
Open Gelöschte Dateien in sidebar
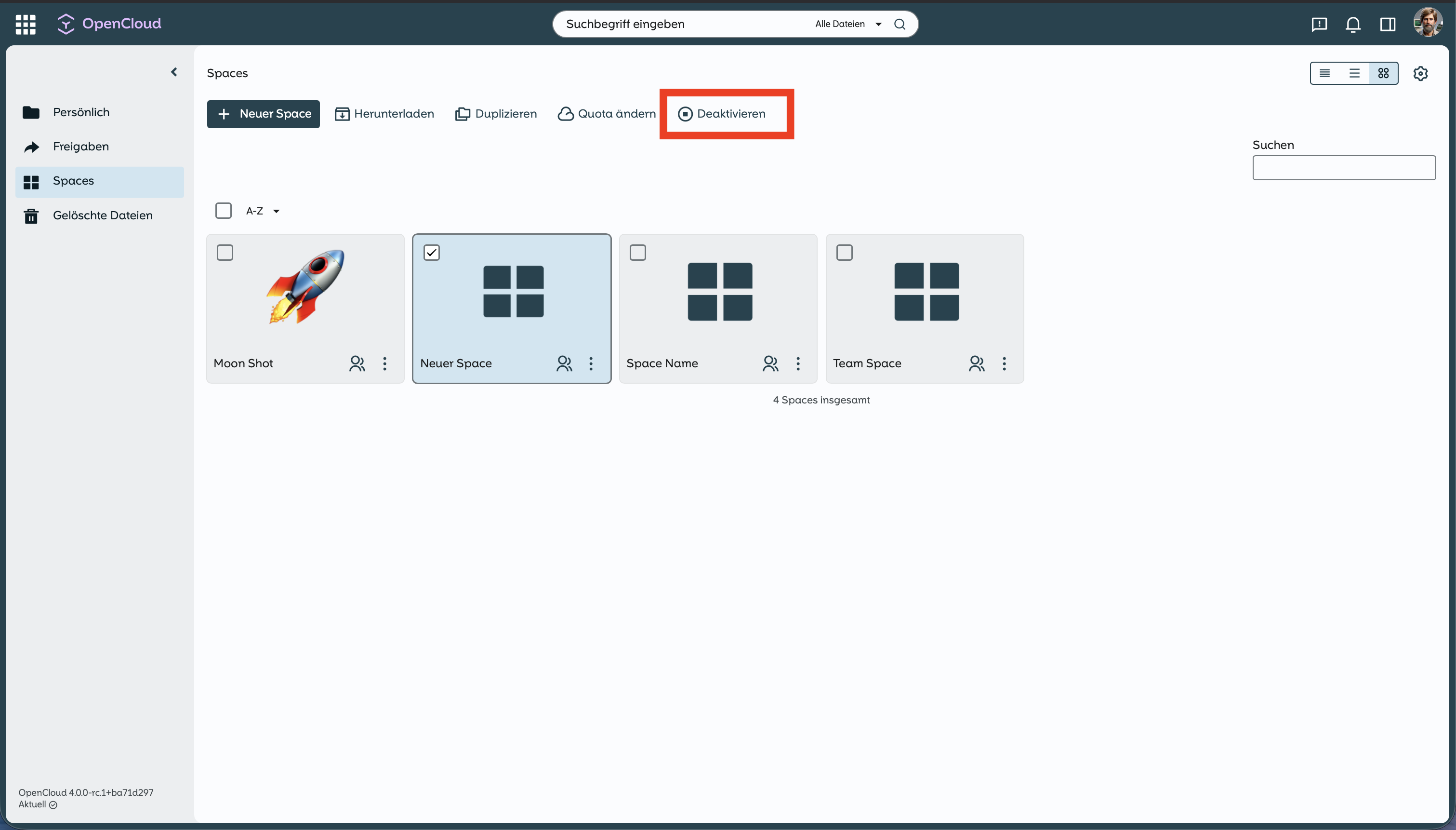(103, 215)
